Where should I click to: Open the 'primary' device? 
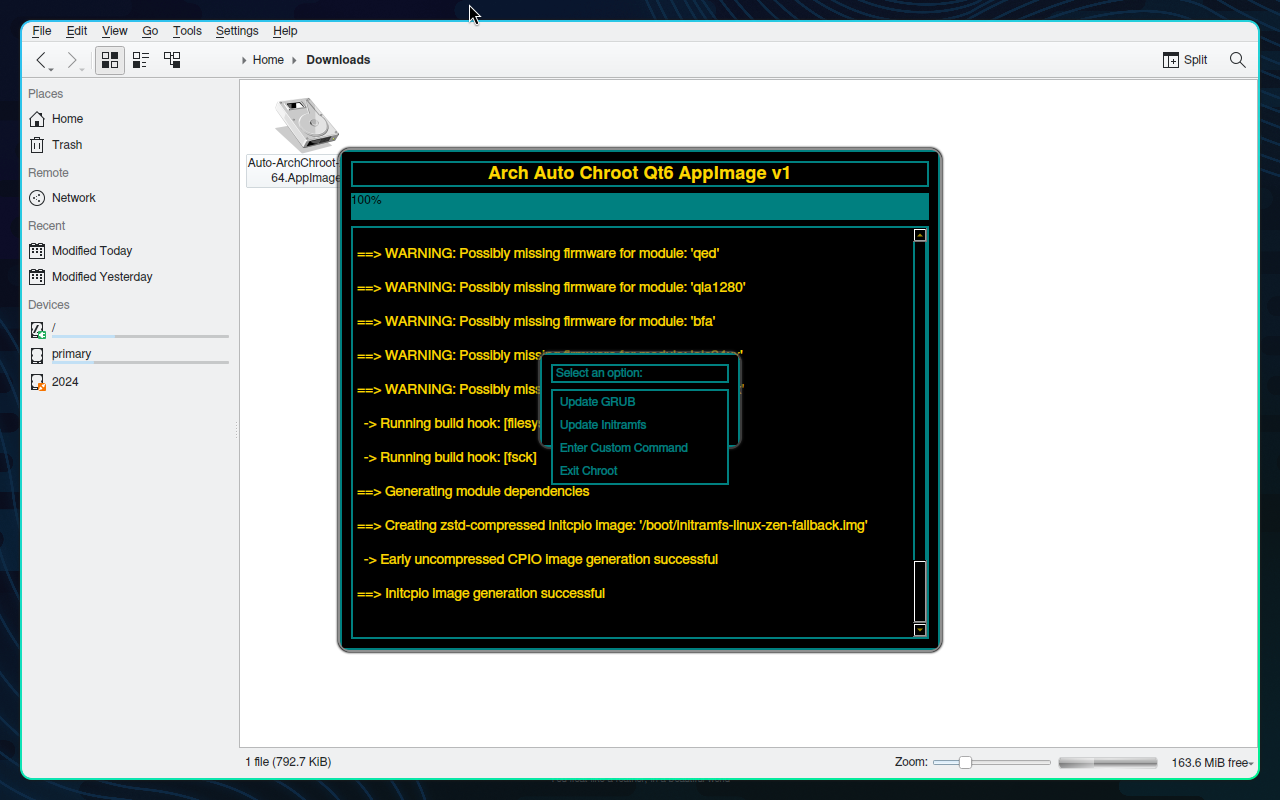click(130, 355)
